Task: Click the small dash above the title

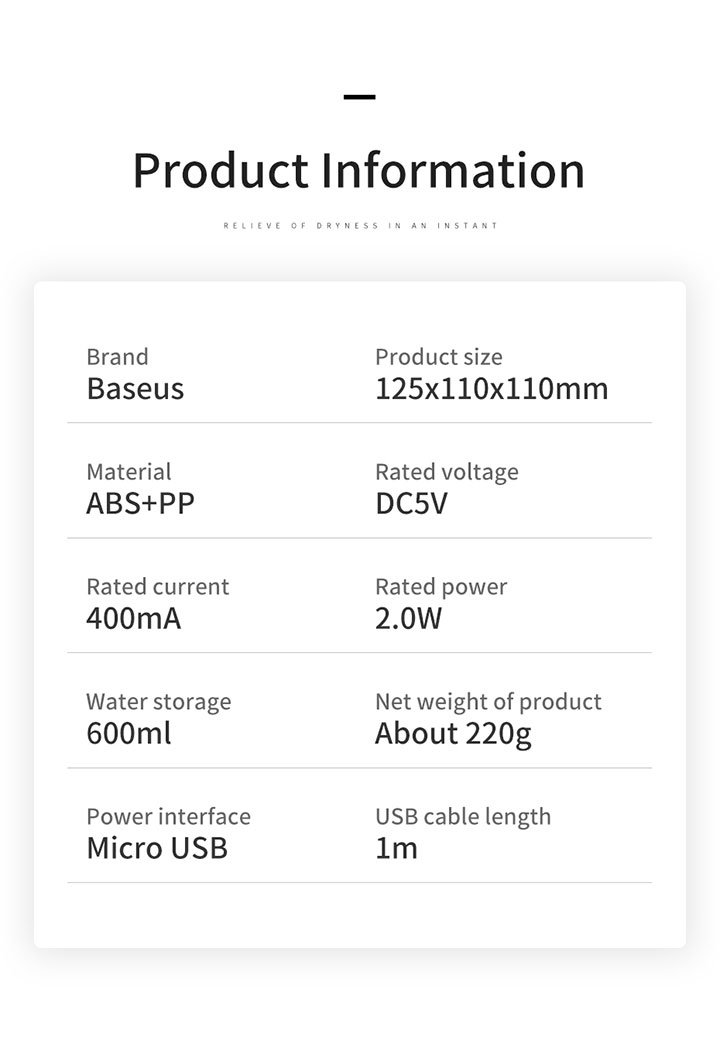Action: coord(359,97)
